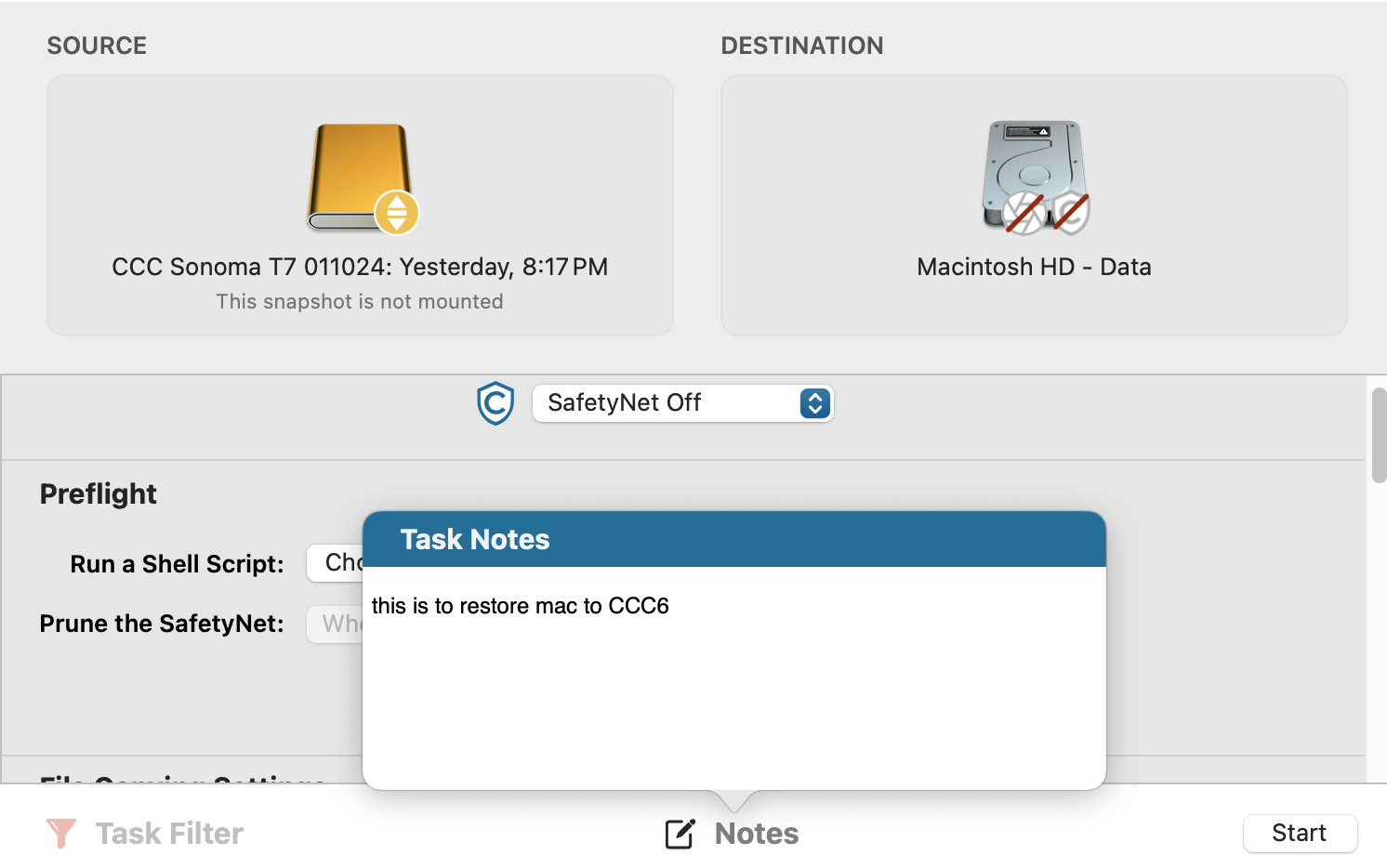Click the red Task Filter funnel icon
The image size is (1387, 868).
(61, 833)
